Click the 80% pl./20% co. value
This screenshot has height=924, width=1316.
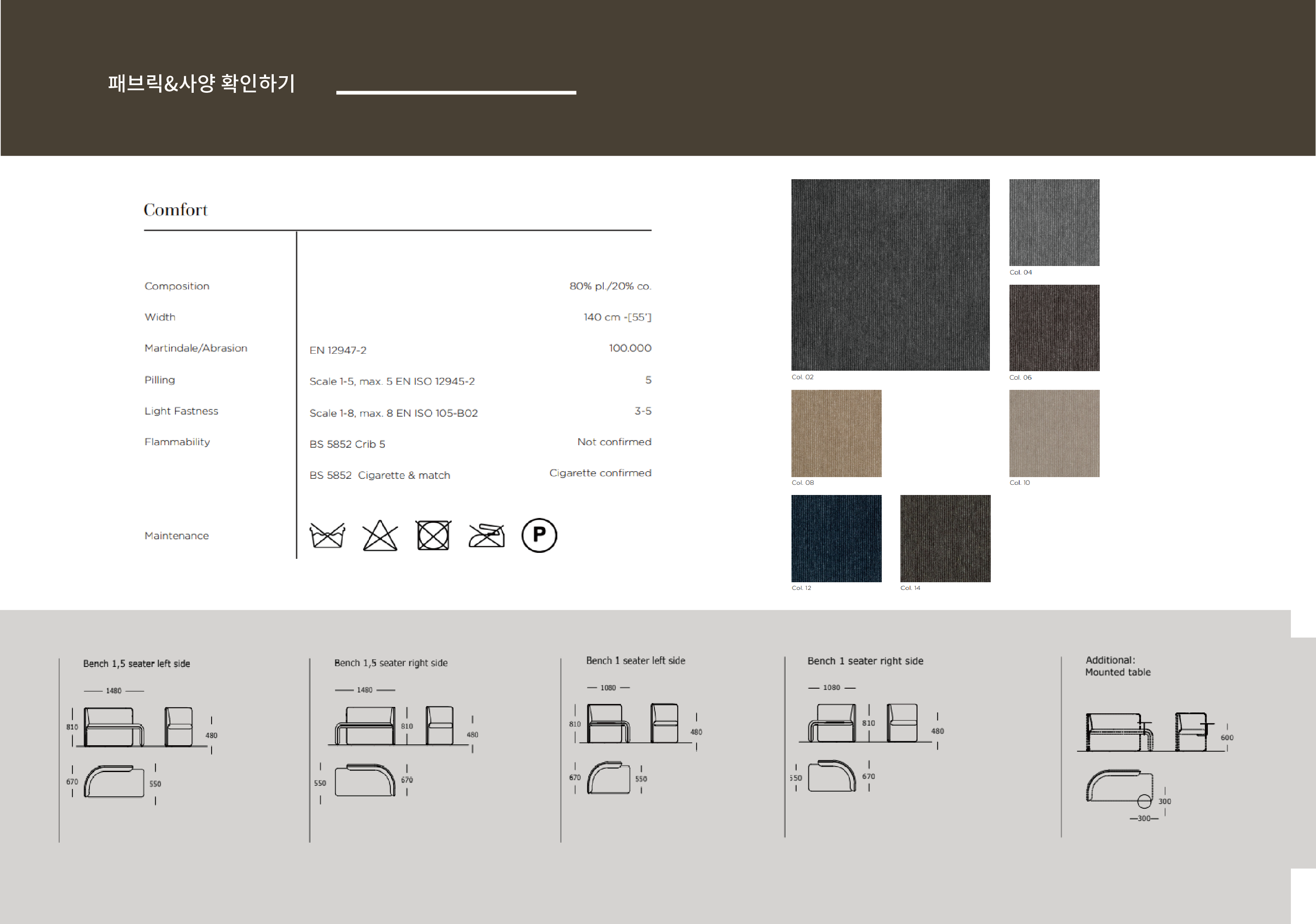tap(611, 286)
